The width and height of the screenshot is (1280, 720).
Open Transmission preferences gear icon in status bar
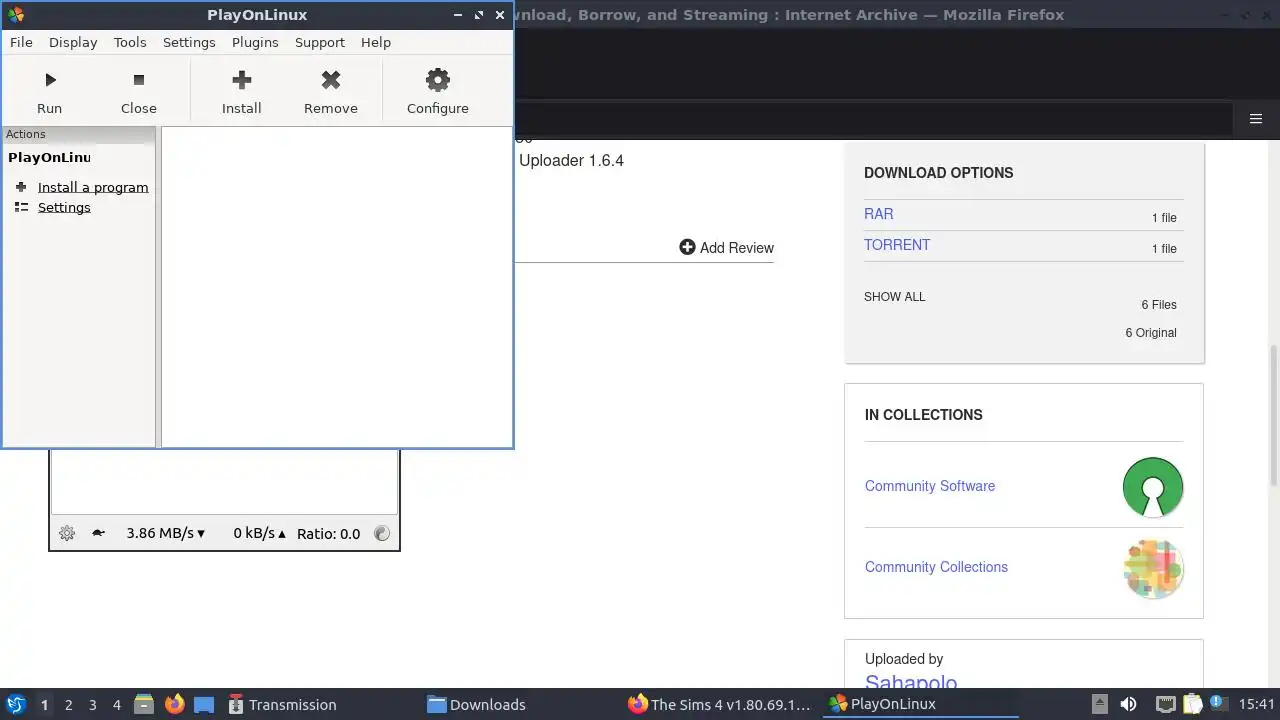[67, 533]
